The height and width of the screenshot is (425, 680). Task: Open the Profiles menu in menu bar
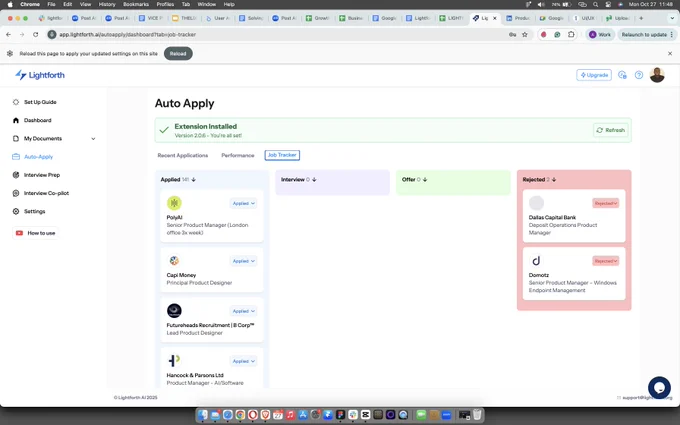[x=165, y=4]
